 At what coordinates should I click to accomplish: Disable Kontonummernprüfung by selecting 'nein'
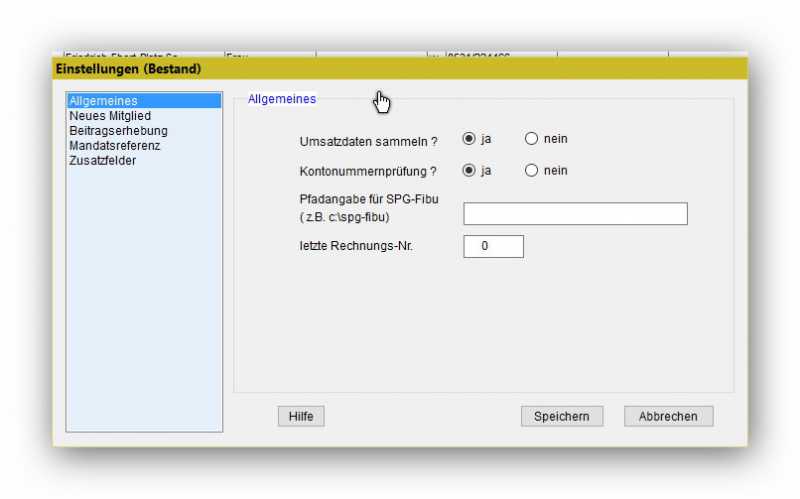[x=531, y=171]
